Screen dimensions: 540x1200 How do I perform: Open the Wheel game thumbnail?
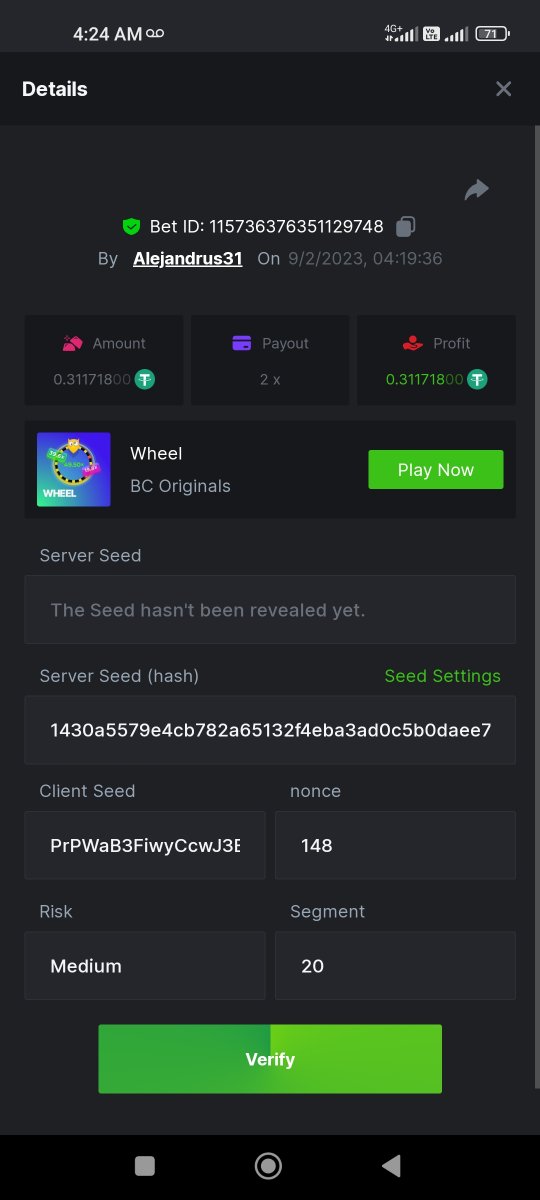[74, 470]
